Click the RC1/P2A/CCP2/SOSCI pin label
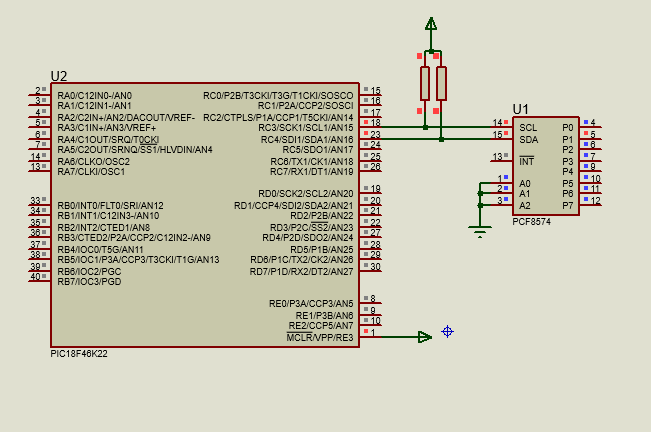This screenshot has height=432, width=651. 306,106
